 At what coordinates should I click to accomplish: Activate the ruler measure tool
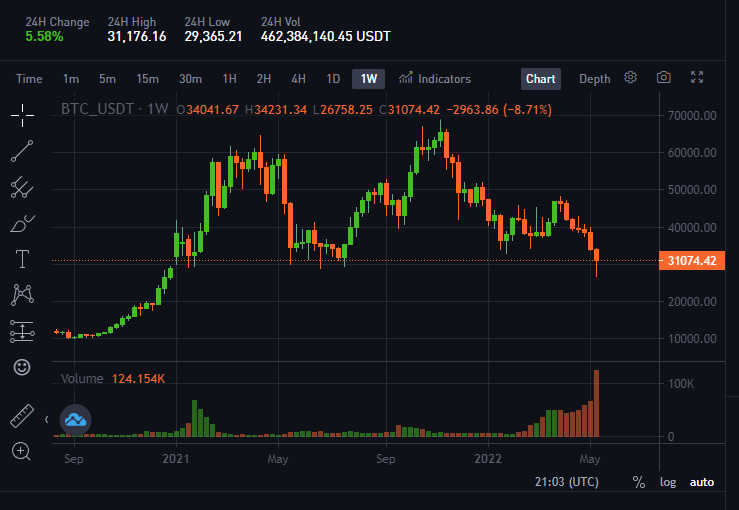(x=22, y=416)
